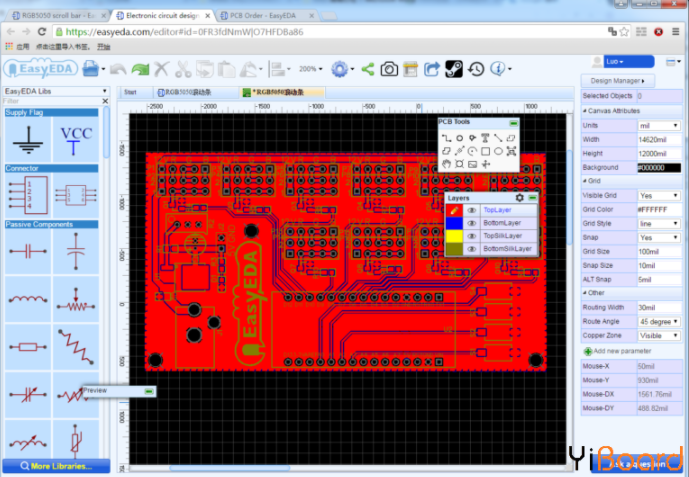Image resolution: width=689 pixels, height=477 pixels.
Task: Click the red TopLayer color swatch
Action: coord(454,210)
